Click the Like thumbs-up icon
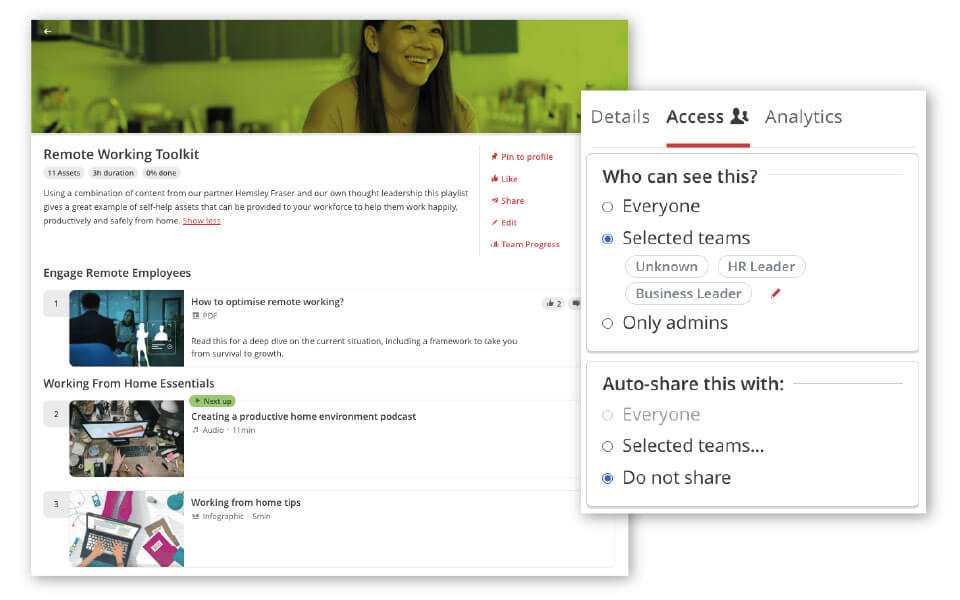This screenshot has height=600, width=960. 494,179
